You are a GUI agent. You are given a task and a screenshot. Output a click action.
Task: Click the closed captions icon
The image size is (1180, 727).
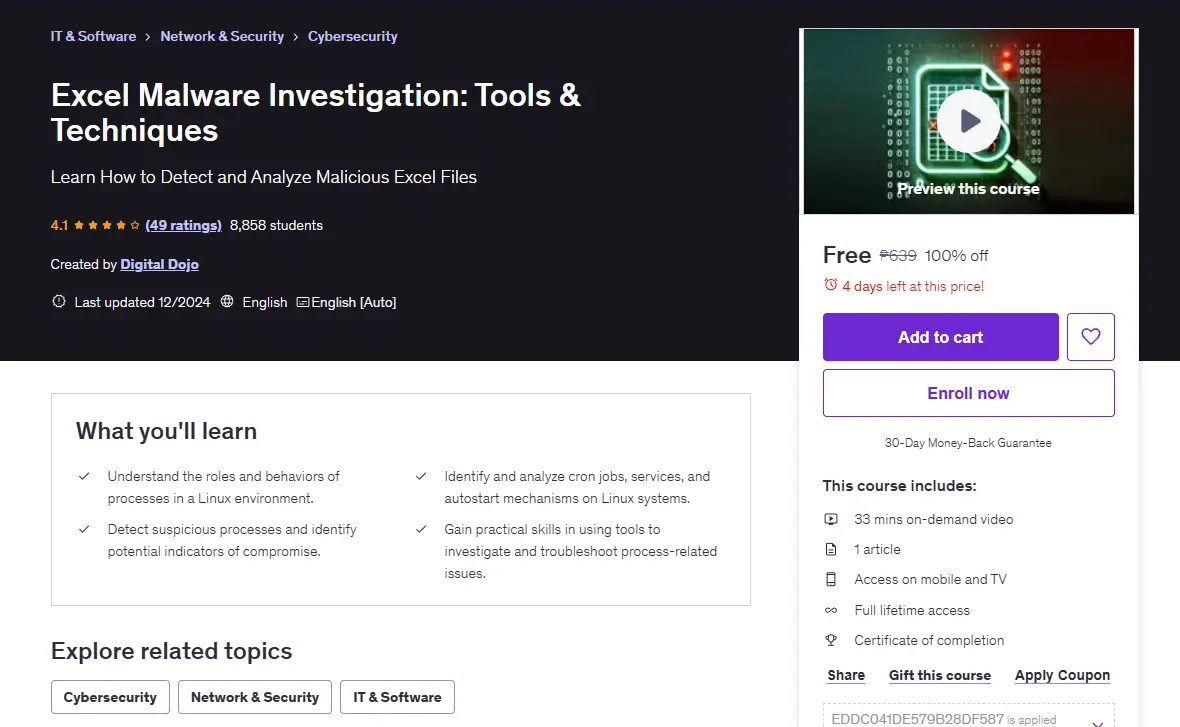point(303,302)
